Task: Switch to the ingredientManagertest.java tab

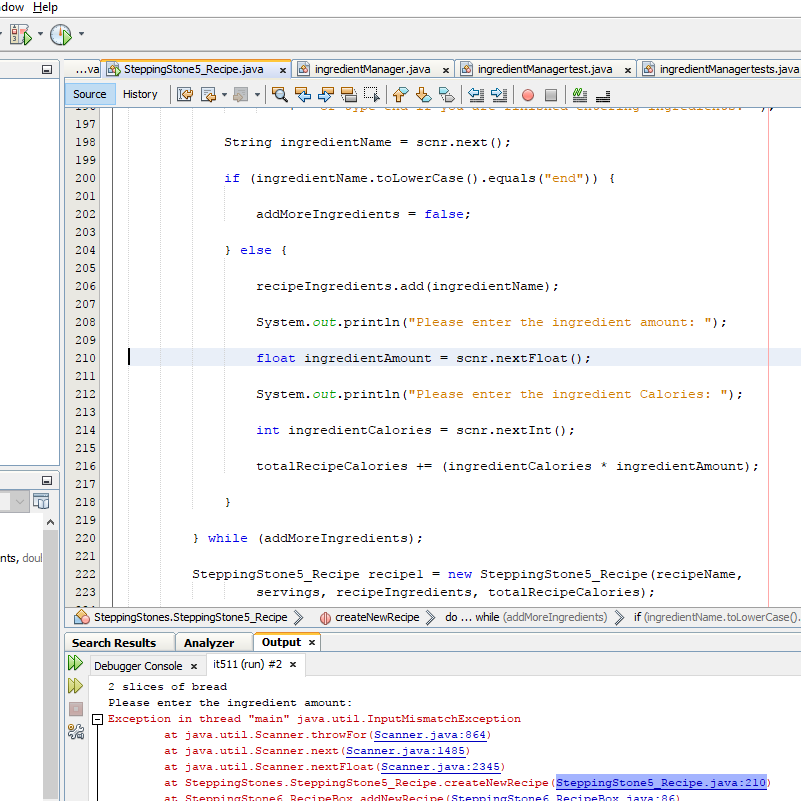Action: pos(546,70)
